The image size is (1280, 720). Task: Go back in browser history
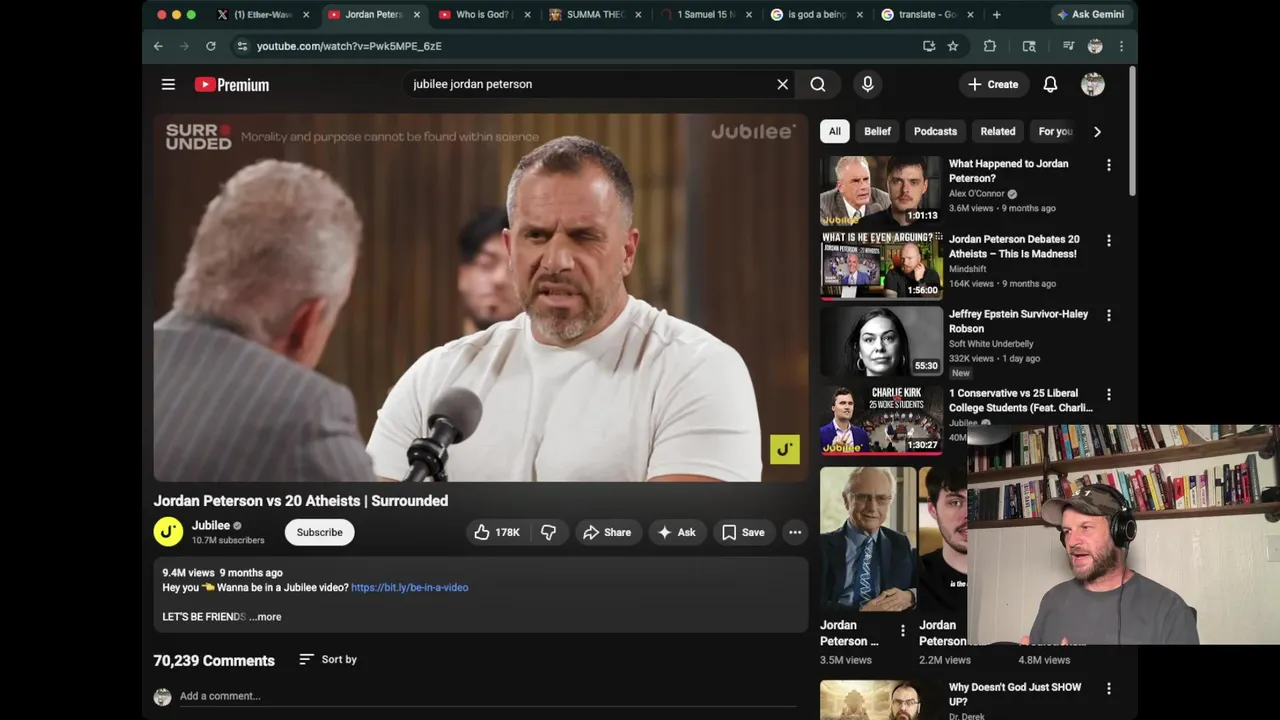[x=158, y=46]
